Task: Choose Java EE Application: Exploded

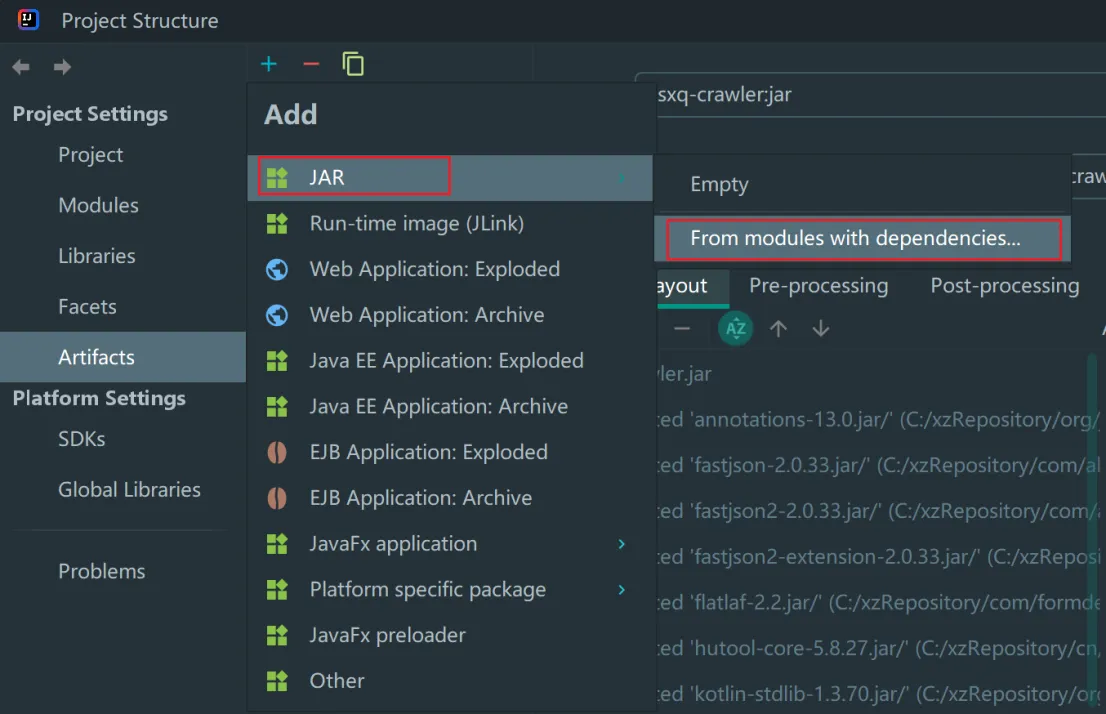Action: point(450,361)
